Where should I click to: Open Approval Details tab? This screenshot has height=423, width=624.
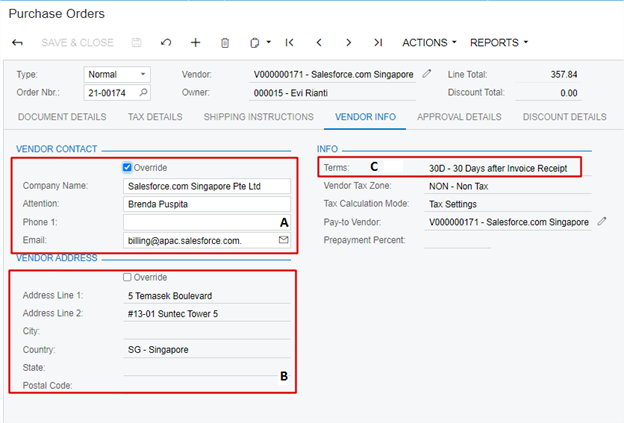[459, 117]
